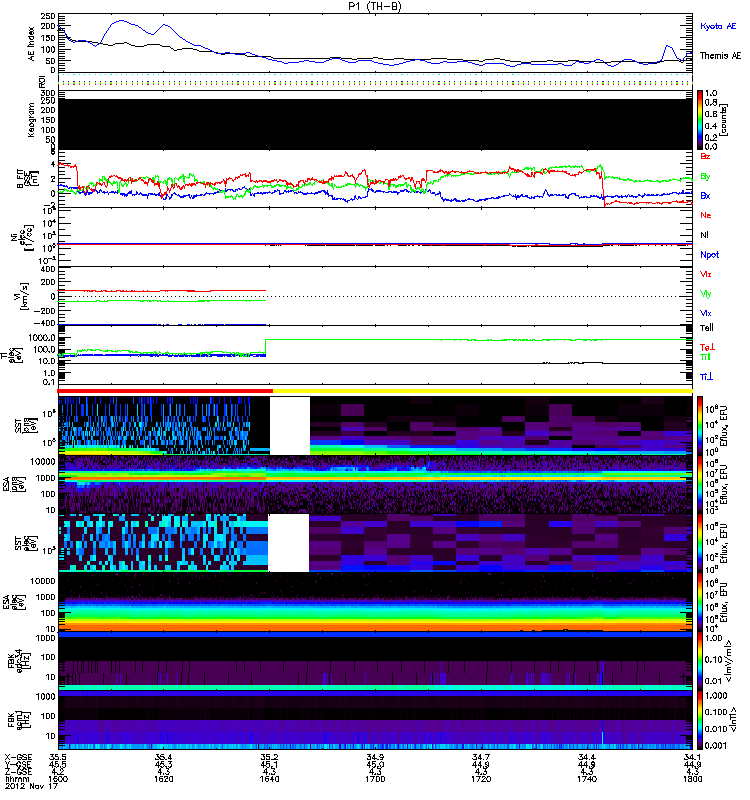Click the X-GSE row label
The image size is (750, 800).
tap(18, 757)
